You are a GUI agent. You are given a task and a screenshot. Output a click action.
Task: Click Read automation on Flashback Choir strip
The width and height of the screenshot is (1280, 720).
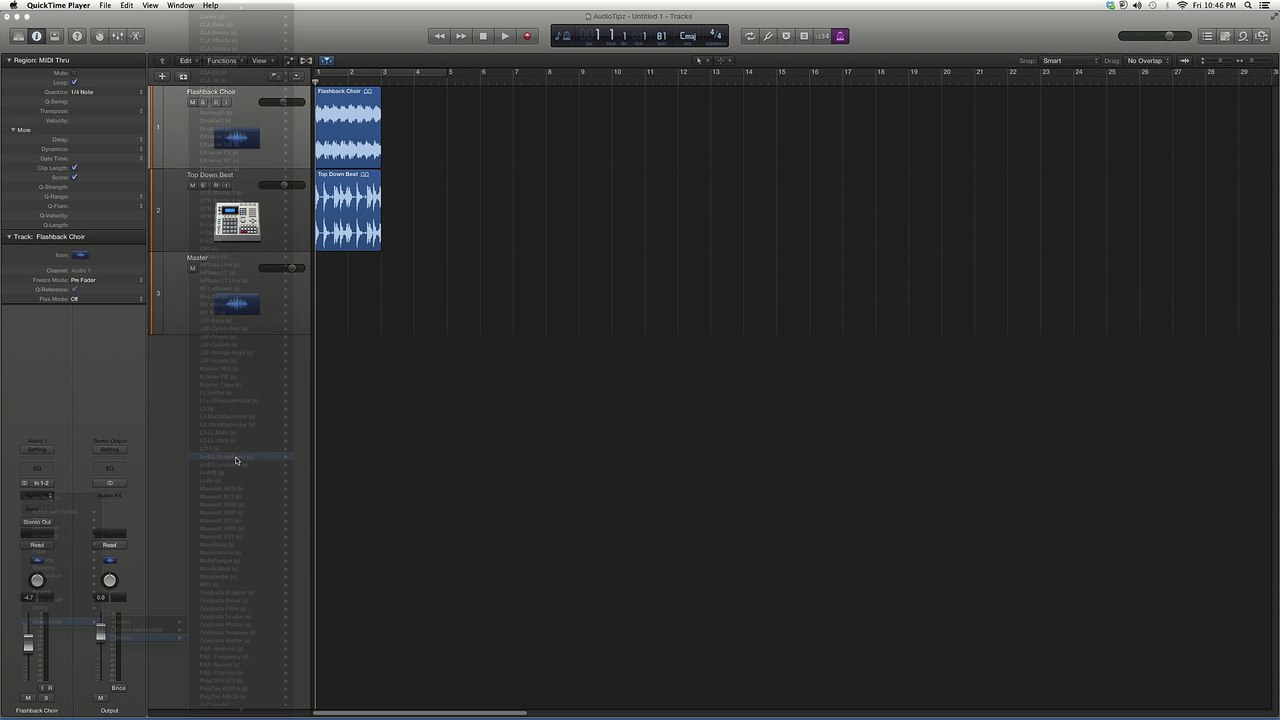tap(37, 545)
